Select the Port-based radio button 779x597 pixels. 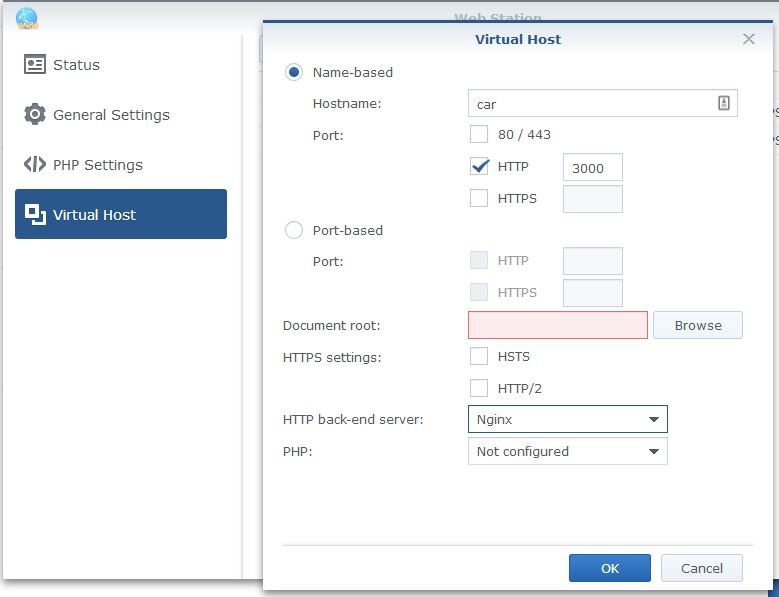[x=294, y=230]
